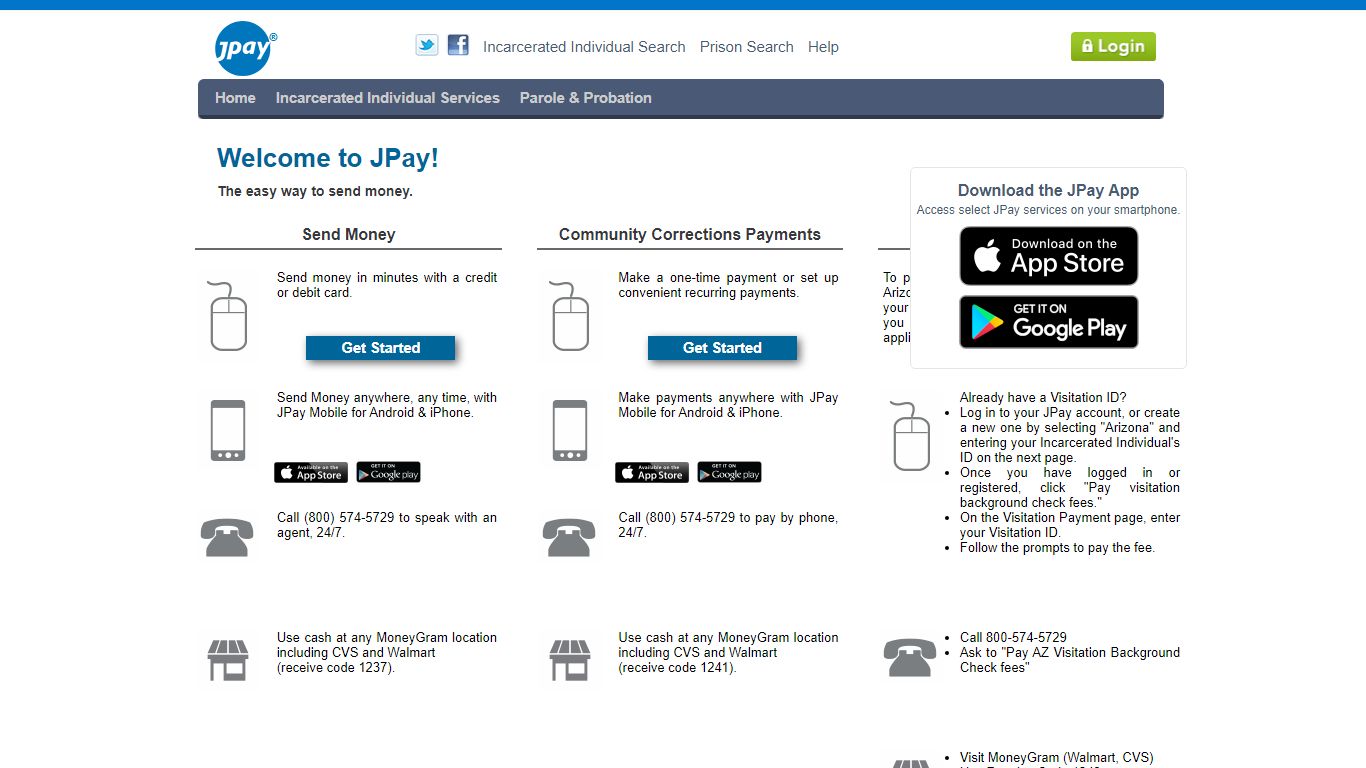Image resolution: width=1366 pixels, height=768 pixels.
Task: Click the telephone icon in Send Money
Action: pyautogui.click(x=227, y=537)
